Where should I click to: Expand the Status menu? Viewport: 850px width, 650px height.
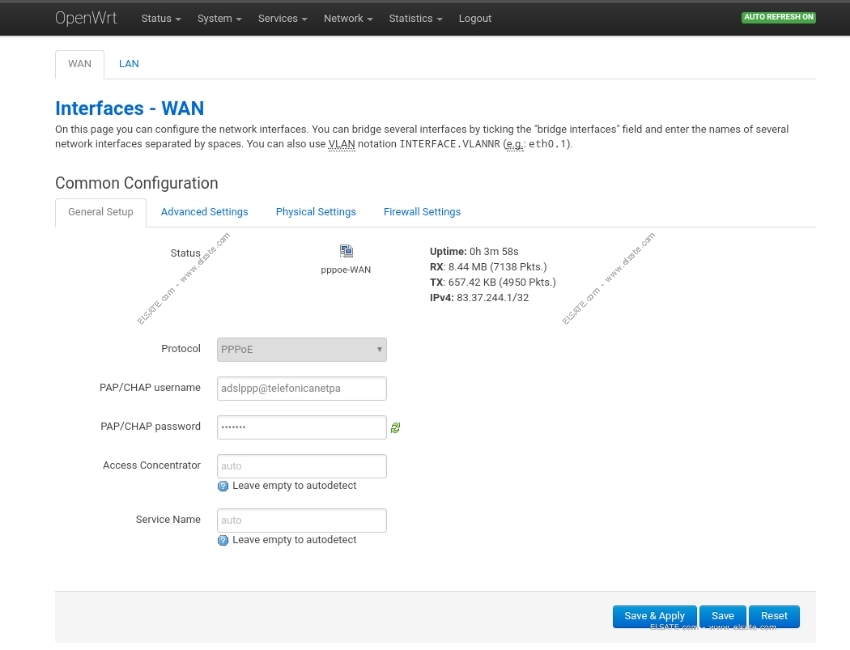[x=161, y=18]
